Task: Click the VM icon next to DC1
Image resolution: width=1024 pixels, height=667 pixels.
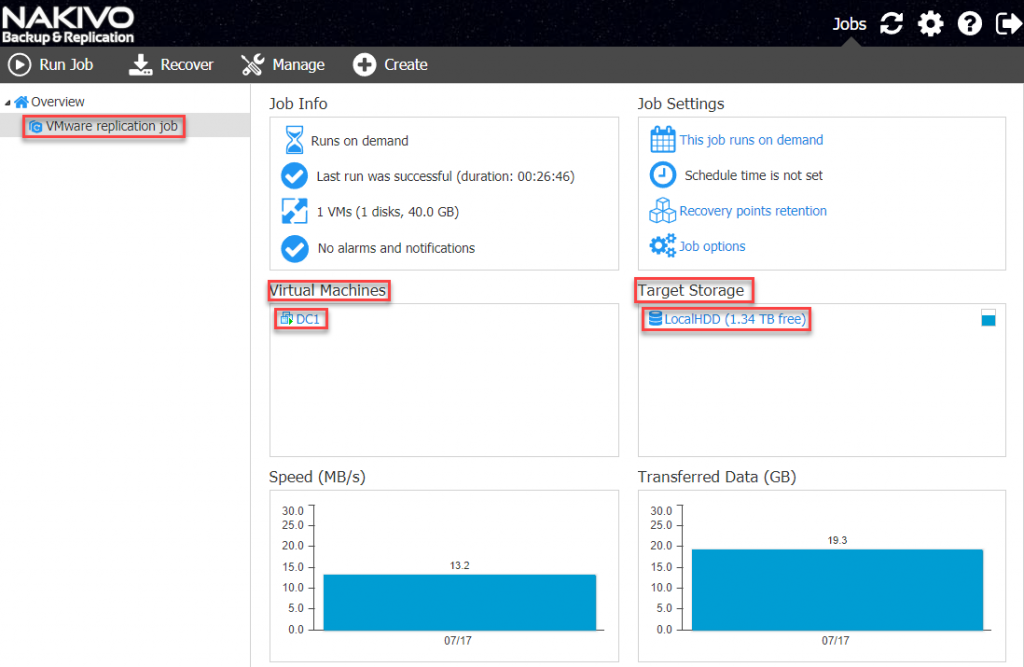Action: [x=285, y=318]
